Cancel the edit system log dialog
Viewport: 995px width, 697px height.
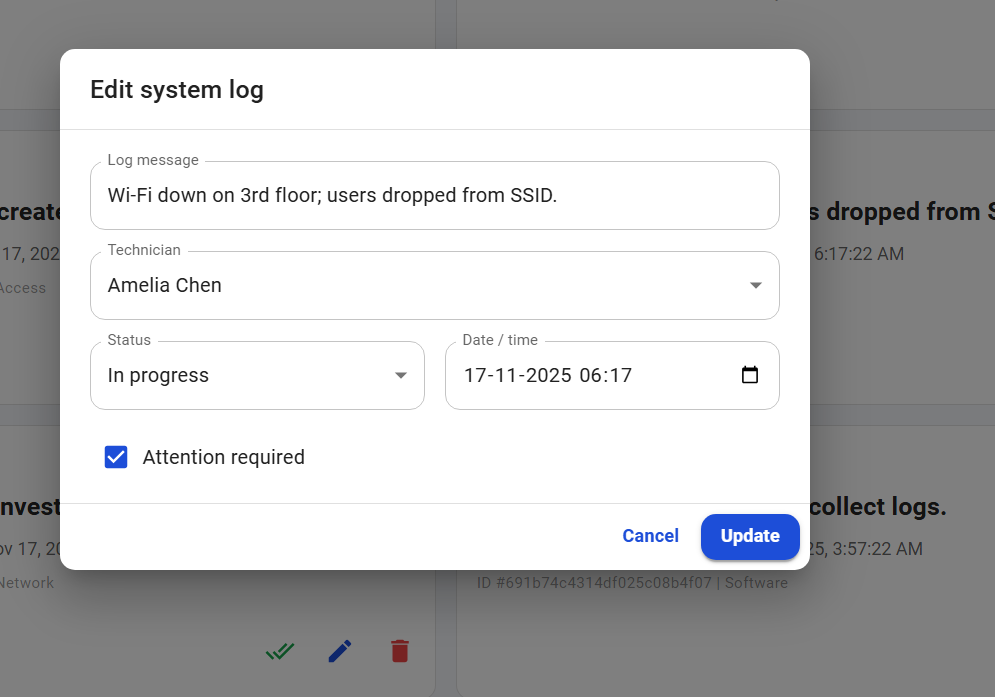coord(650,536)
